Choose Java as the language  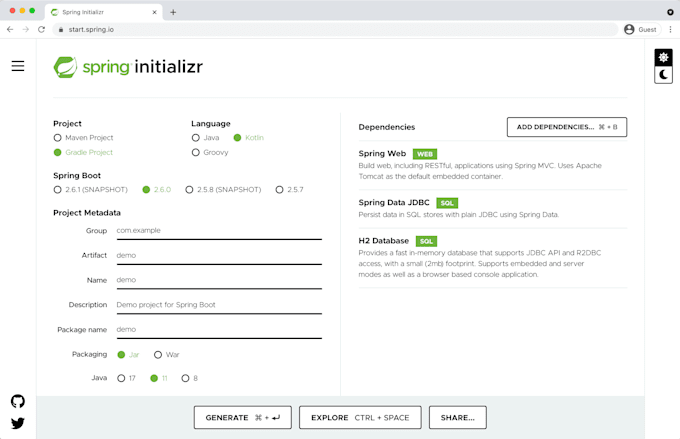click(x=195, y=137)
